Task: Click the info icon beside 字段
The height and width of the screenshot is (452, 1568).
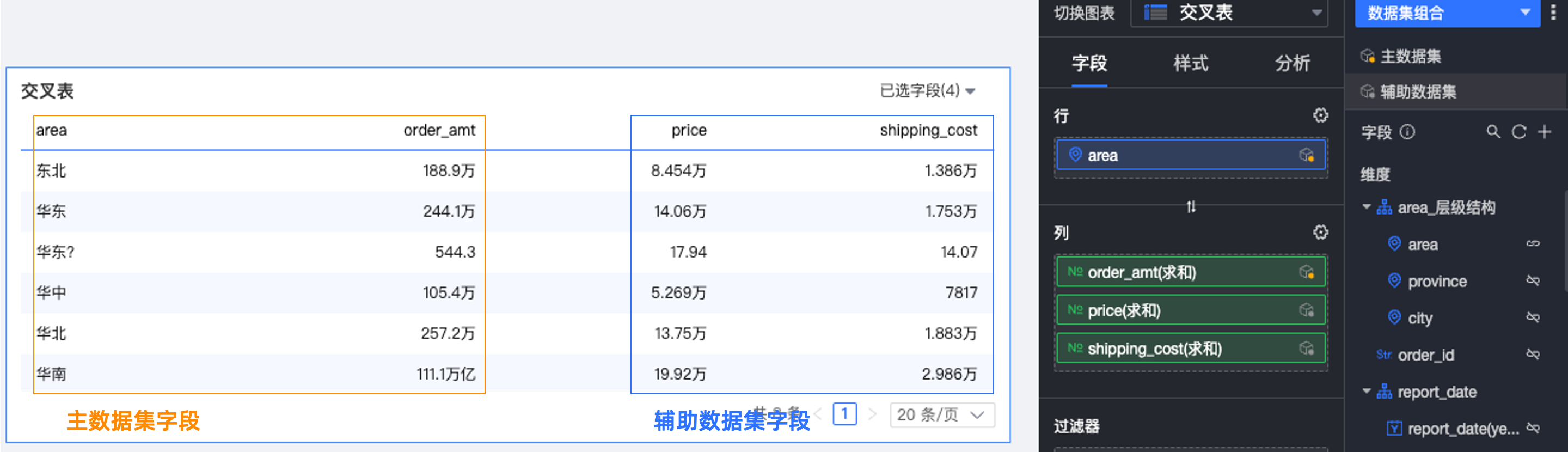Action: [1407, 132]
